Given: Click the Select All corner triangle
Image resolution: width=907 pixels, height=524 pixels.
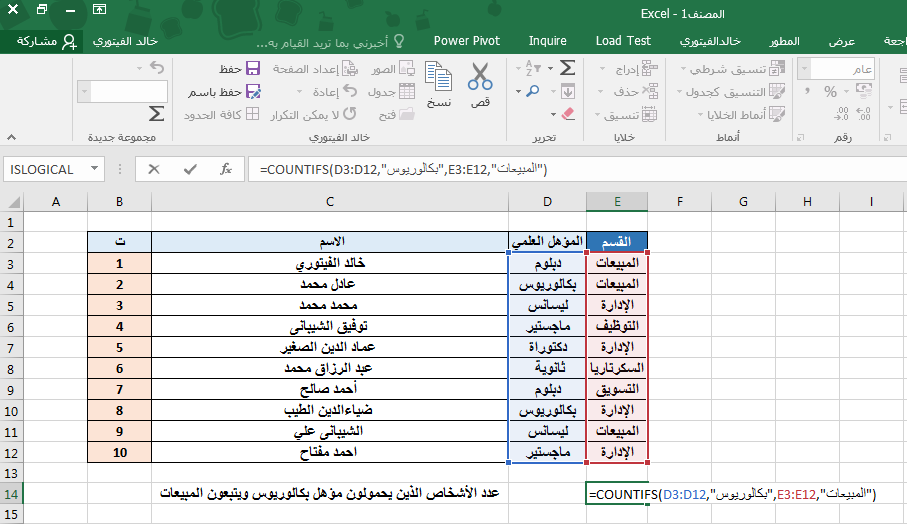Looking at the screenshot, I should click(12, 202).
